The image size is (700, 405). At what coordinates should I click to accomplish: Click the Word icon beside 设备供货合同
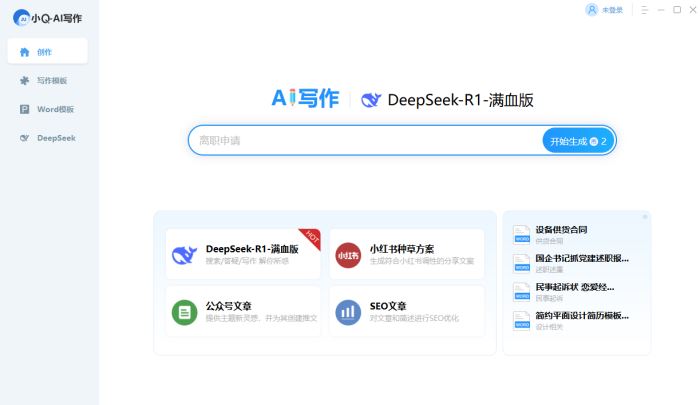[x=521, y=234]
